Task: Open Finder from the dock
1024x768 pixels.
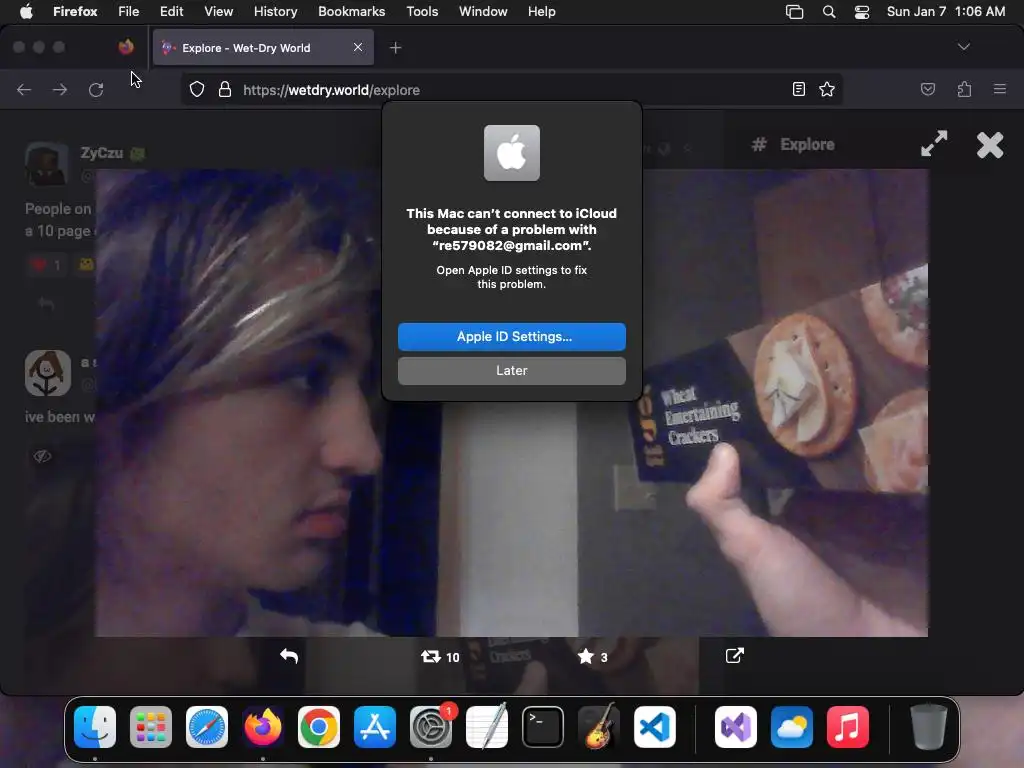Action: tap(95, 727)
